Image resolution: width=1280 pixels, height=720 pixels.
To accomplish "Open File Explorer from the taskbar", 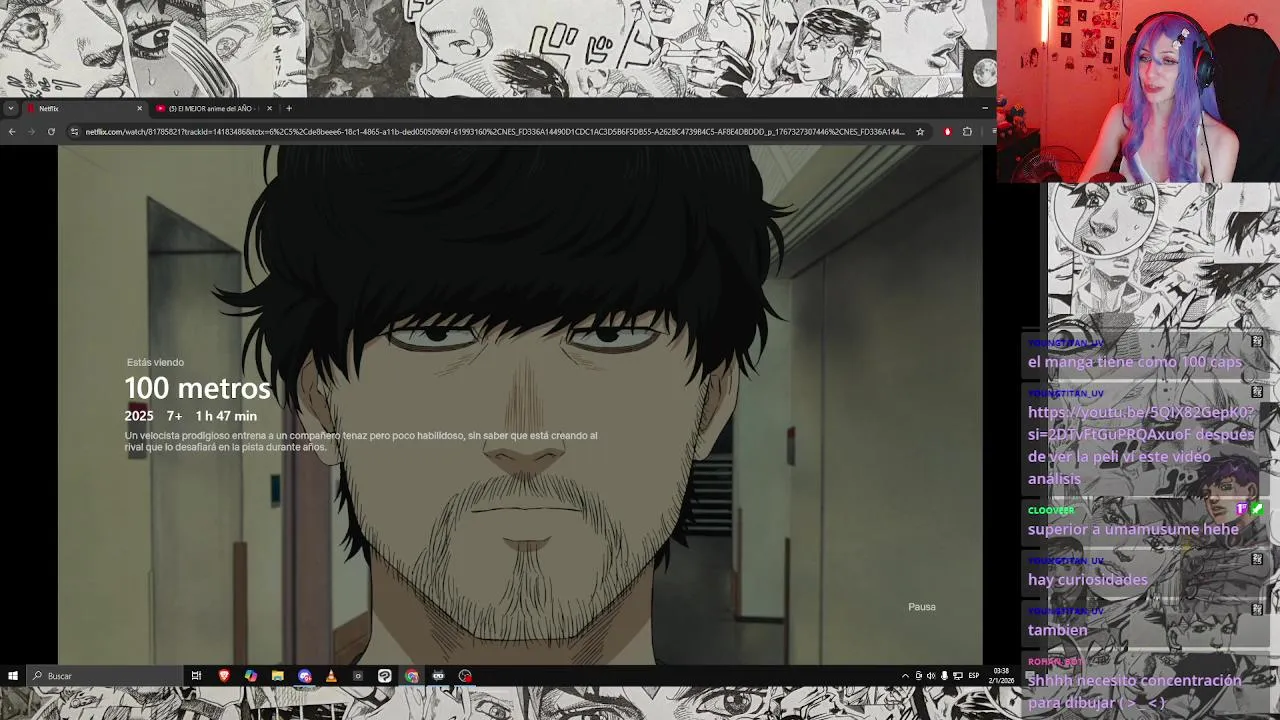I will pos(277,676).
